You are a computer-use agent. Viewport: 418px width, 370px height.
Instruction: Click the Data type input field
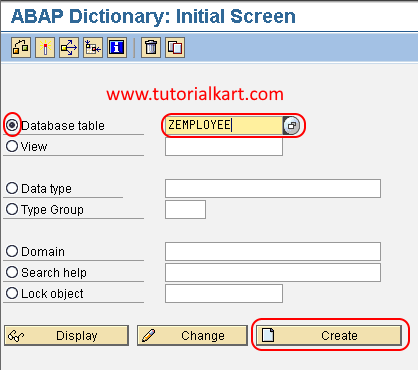point(273,189)
